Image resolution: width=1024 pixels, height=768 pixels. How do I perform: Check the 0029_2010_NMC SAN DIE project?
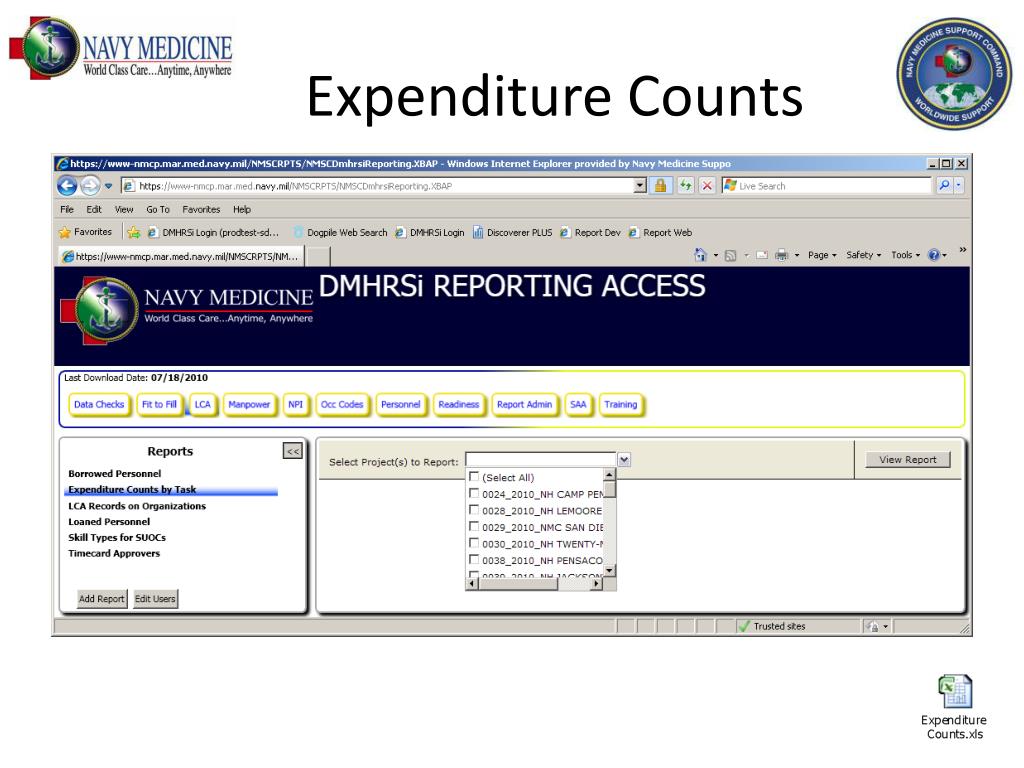pos(474,526)
